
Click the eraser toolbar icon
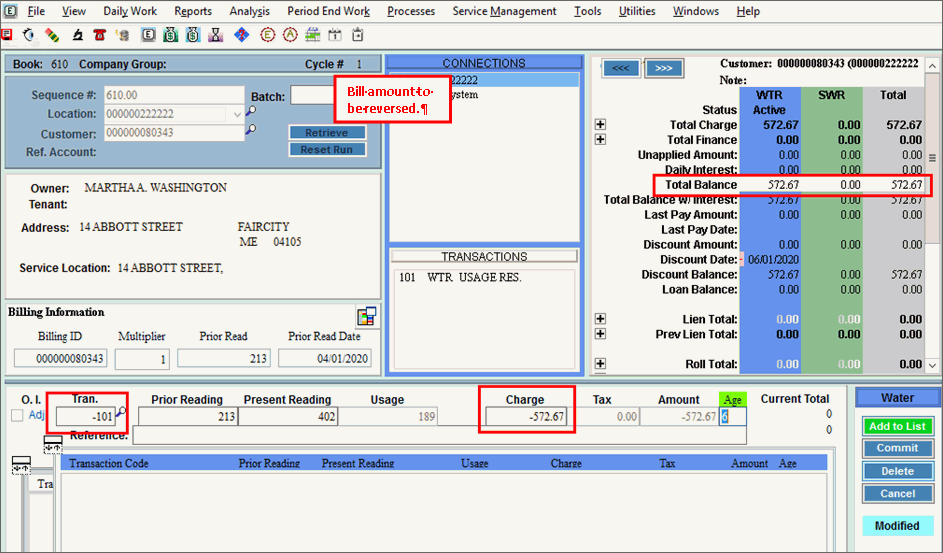click(x=52, y=35)
